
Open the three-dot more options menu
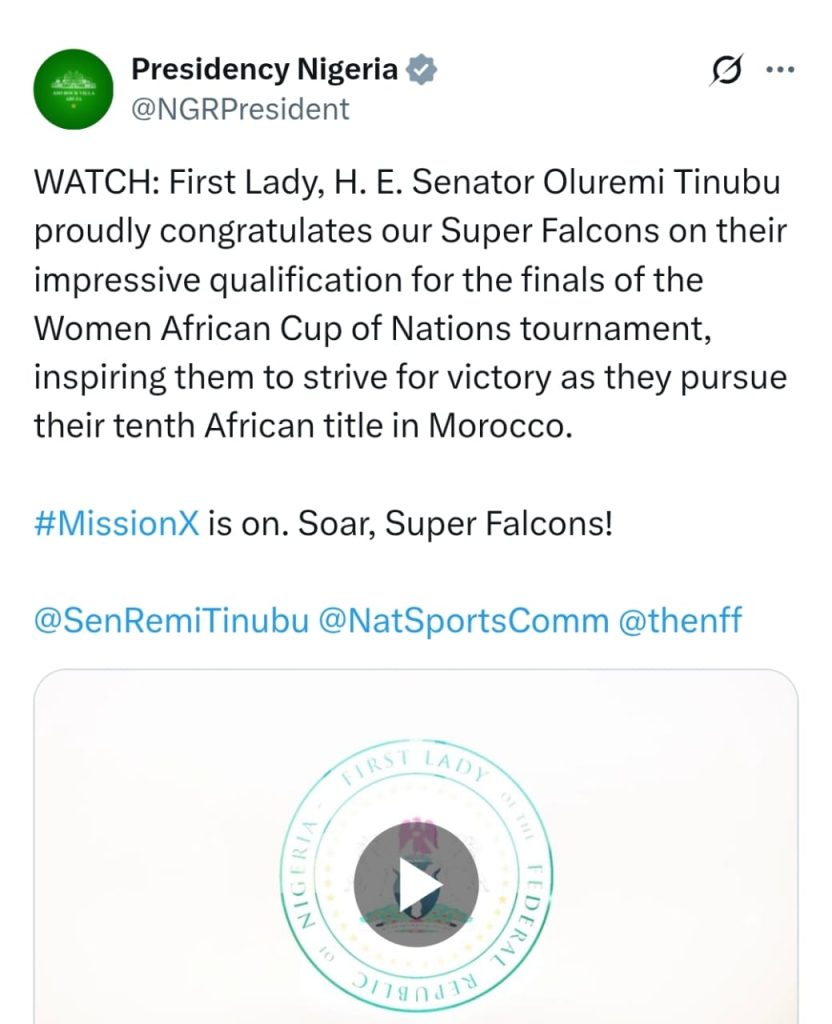(x=780, y=69)
